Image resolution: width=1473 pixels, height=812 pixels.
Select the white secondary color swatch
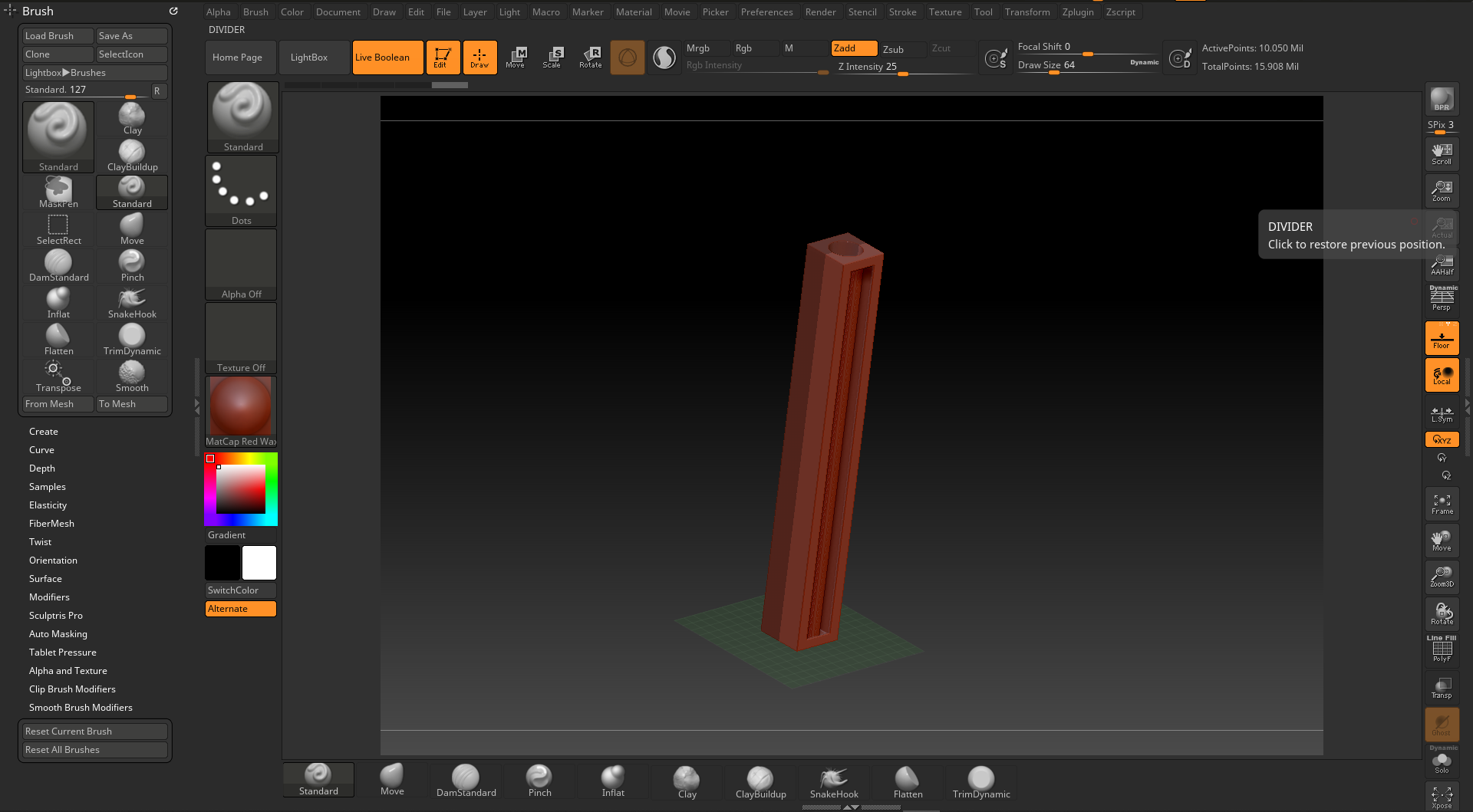click(259, 563)
